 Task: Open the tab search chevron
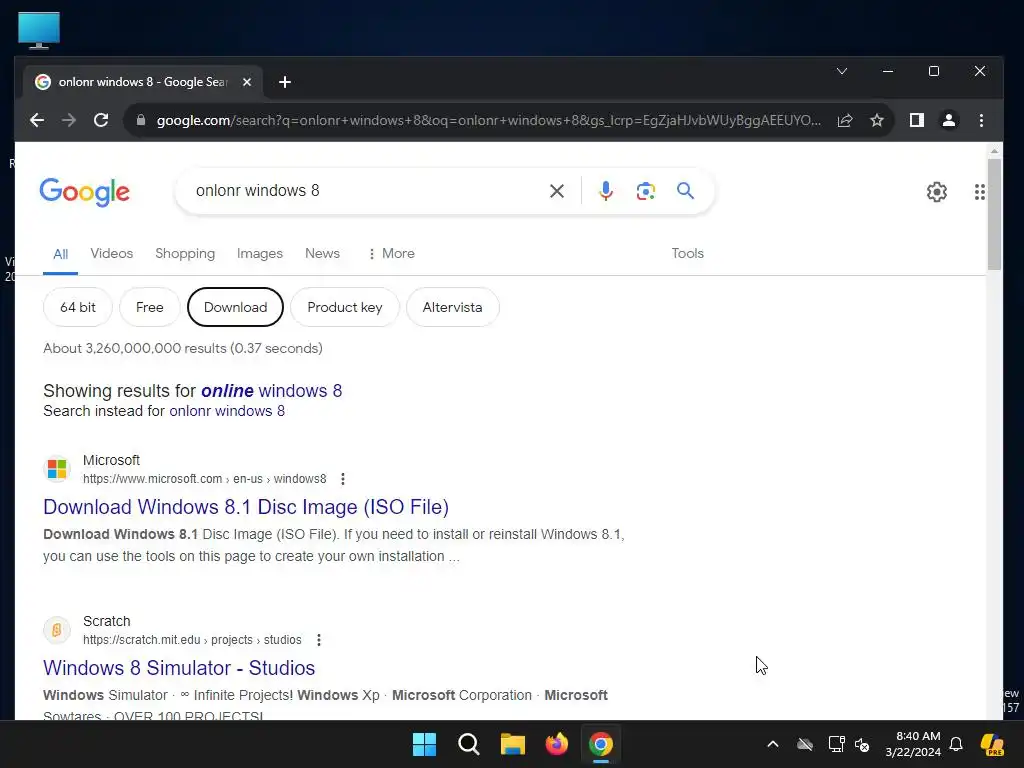point(842,71)
